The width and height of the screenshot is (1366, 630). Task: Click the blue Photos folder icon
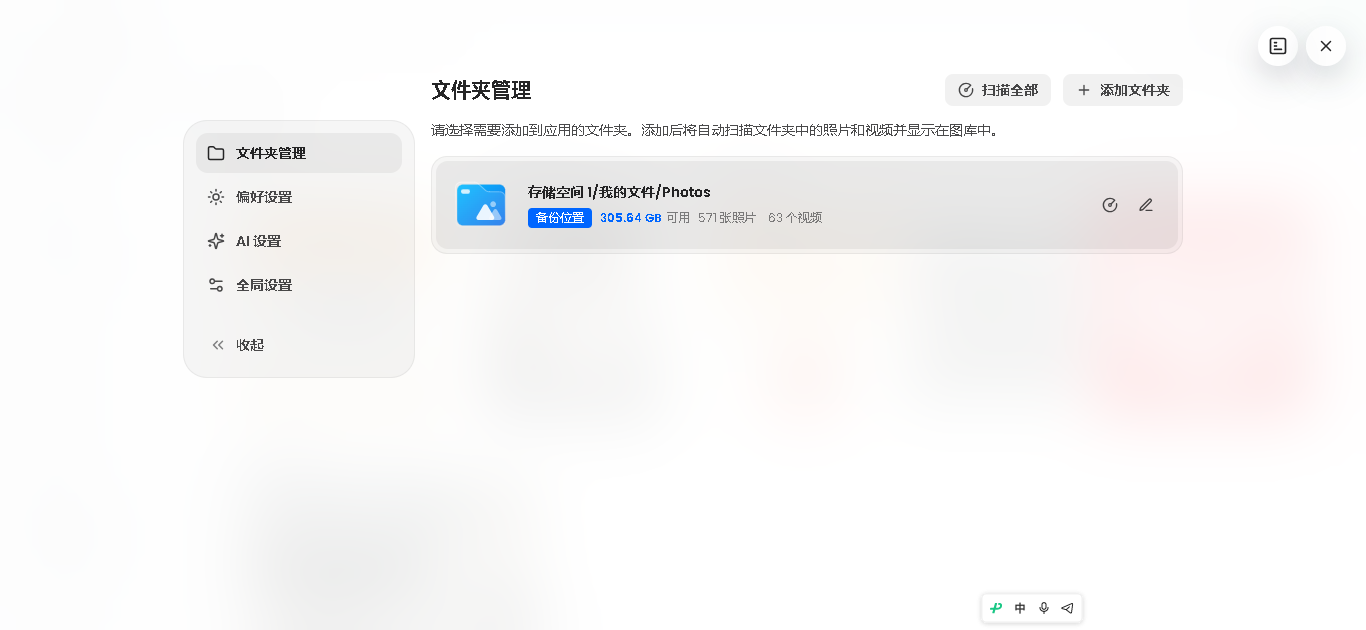pos(481,205)
